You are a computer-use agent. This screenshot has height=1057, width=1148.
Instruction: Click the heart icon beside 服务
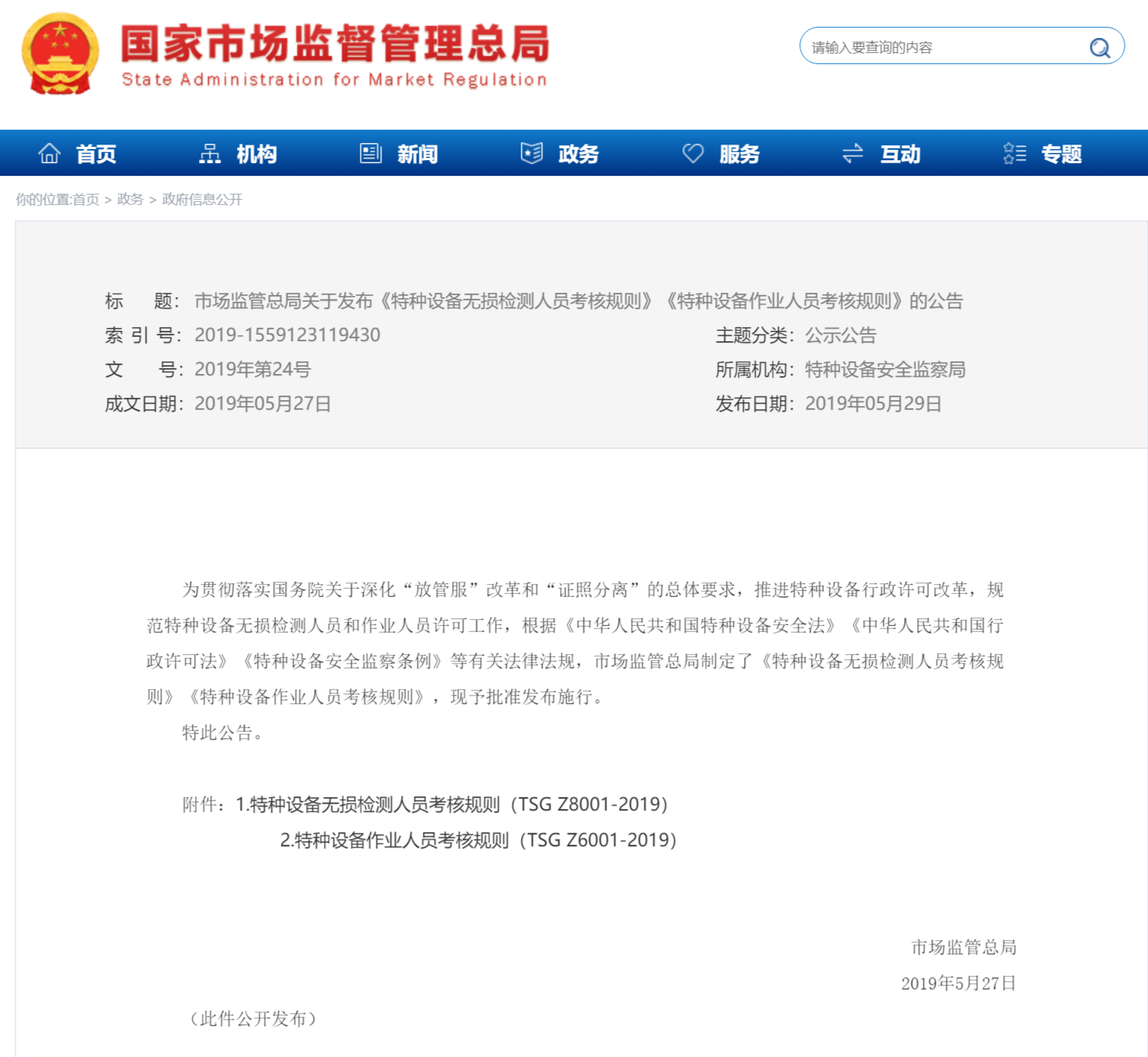coord(693,153)
